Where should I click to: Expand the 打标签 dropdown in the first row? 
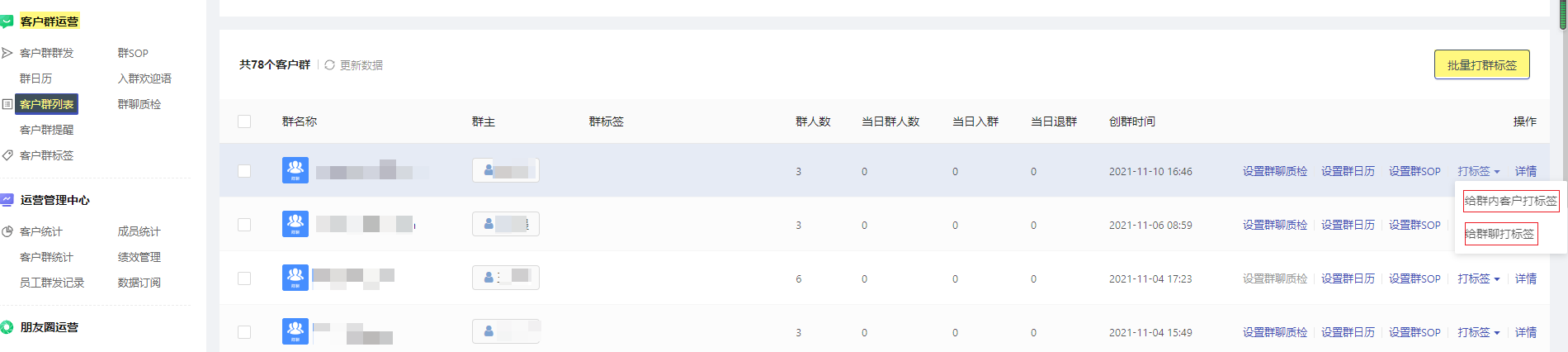pyautogui.click(x=1478, y=171)
